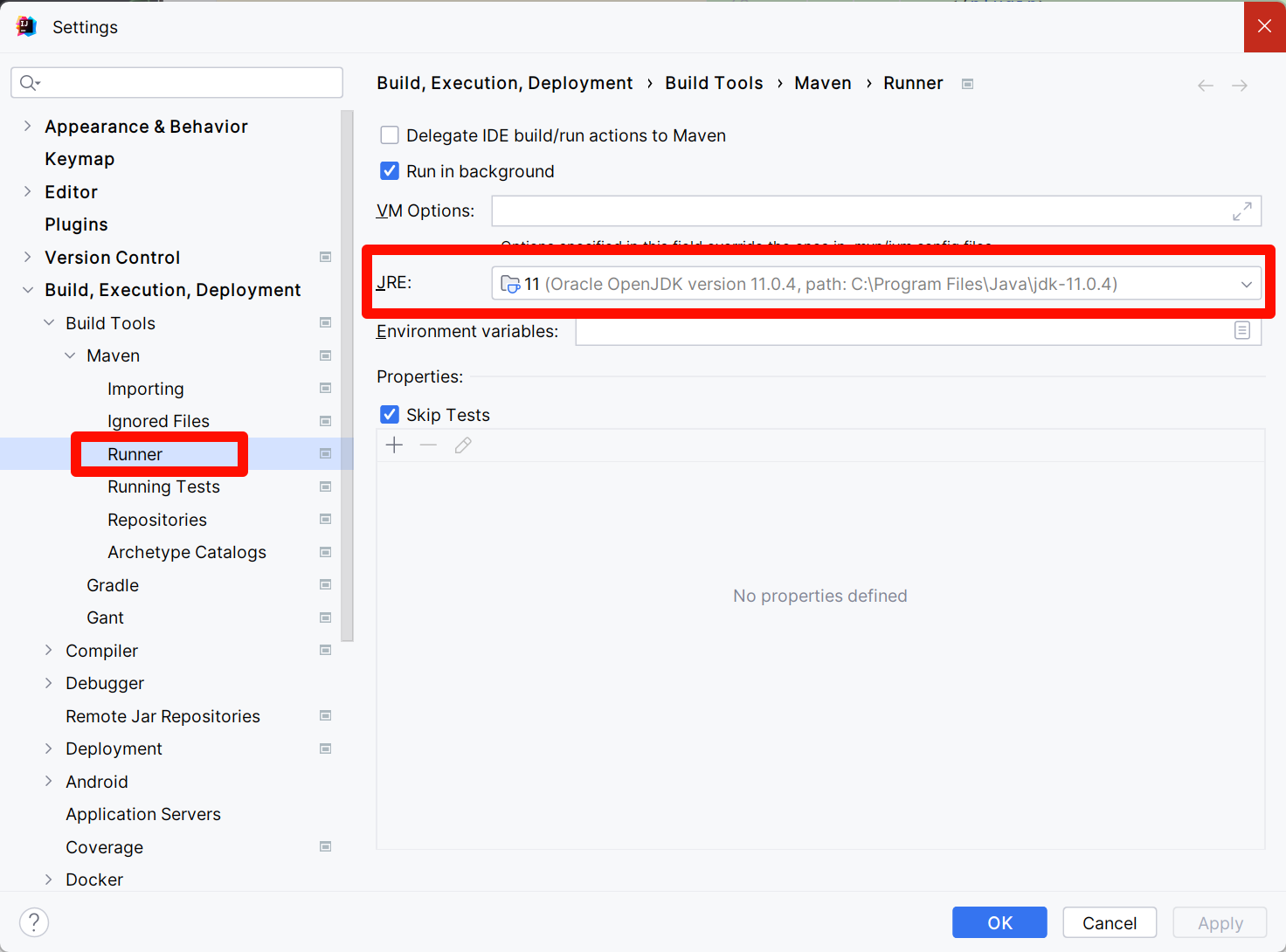Screen dimensions: 1286x952
Task: Click the settings tree vertical scrollbar
Action: tap(347, 376)
